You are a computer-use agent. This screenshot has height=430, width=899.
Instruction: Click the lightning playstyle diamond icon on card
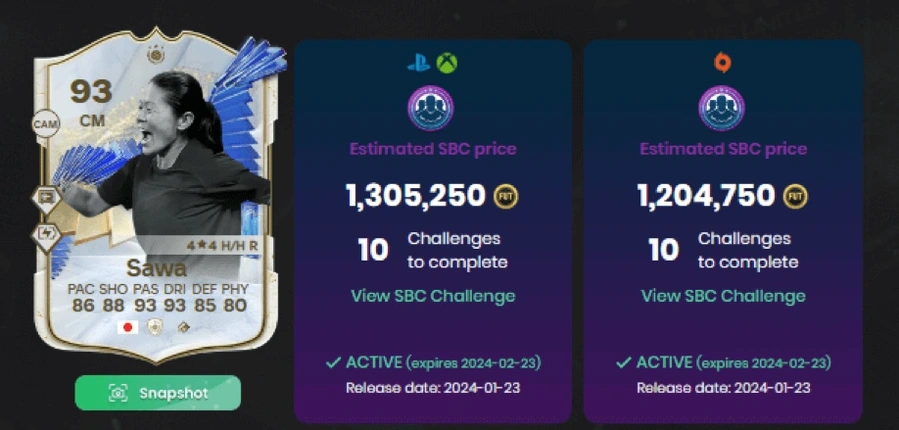[46, 235]
